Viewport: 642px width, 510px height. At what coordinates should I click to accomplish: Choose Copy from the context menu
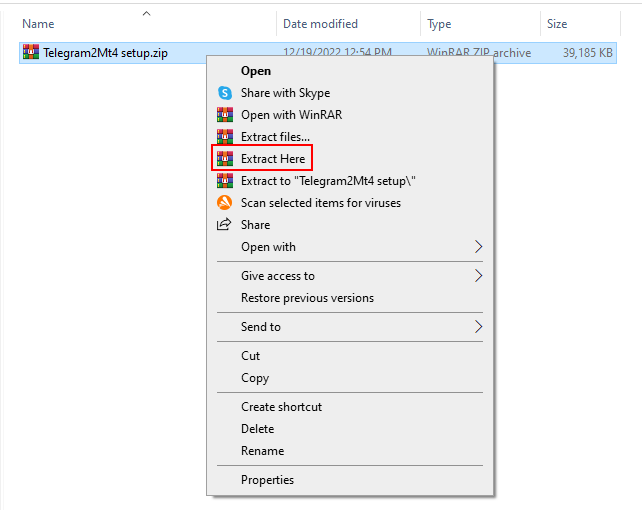(x=255, y=378)
